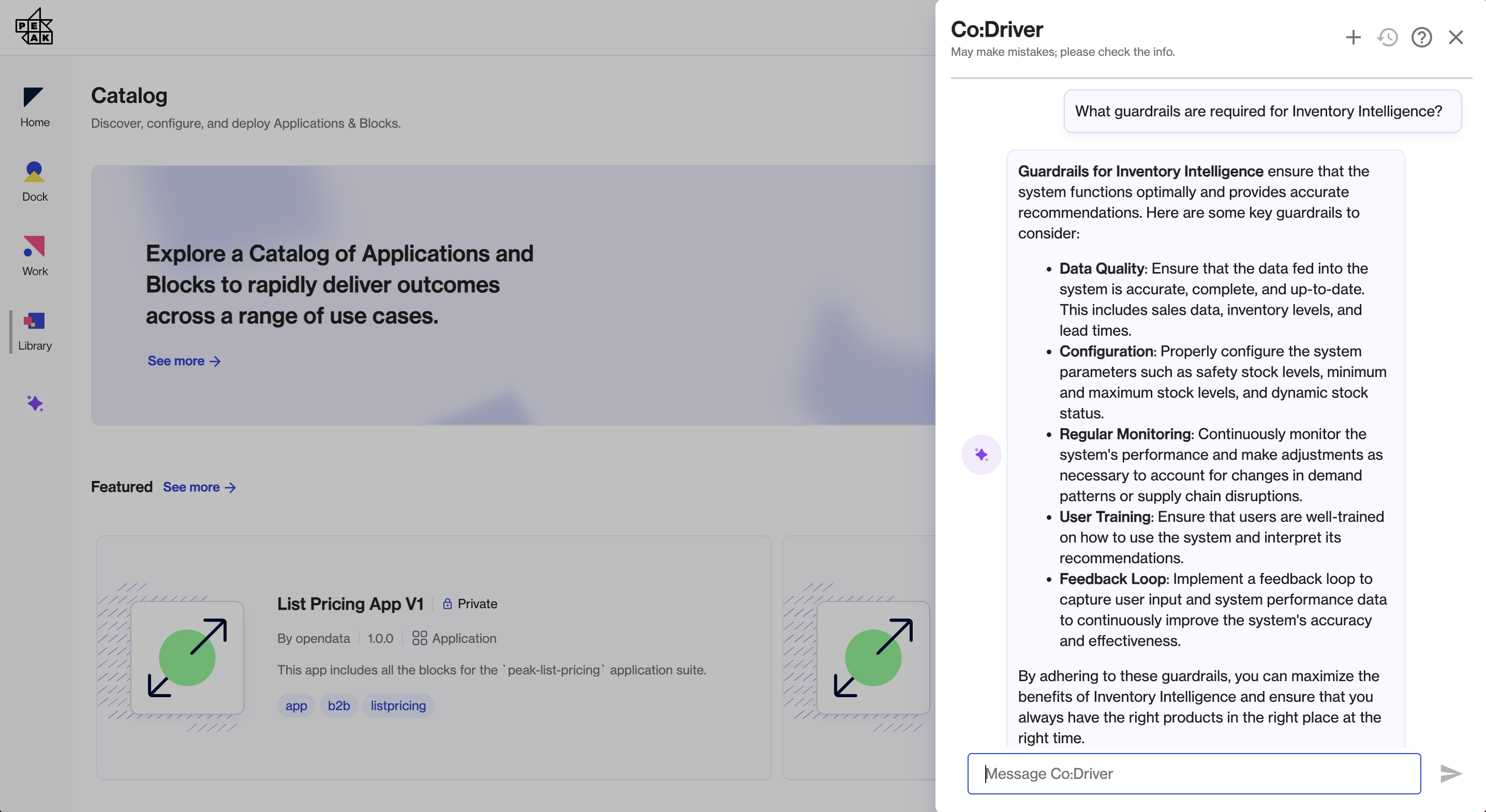Click the Co:Driver sparkle sidebar icon

click(x=35, y=403)
